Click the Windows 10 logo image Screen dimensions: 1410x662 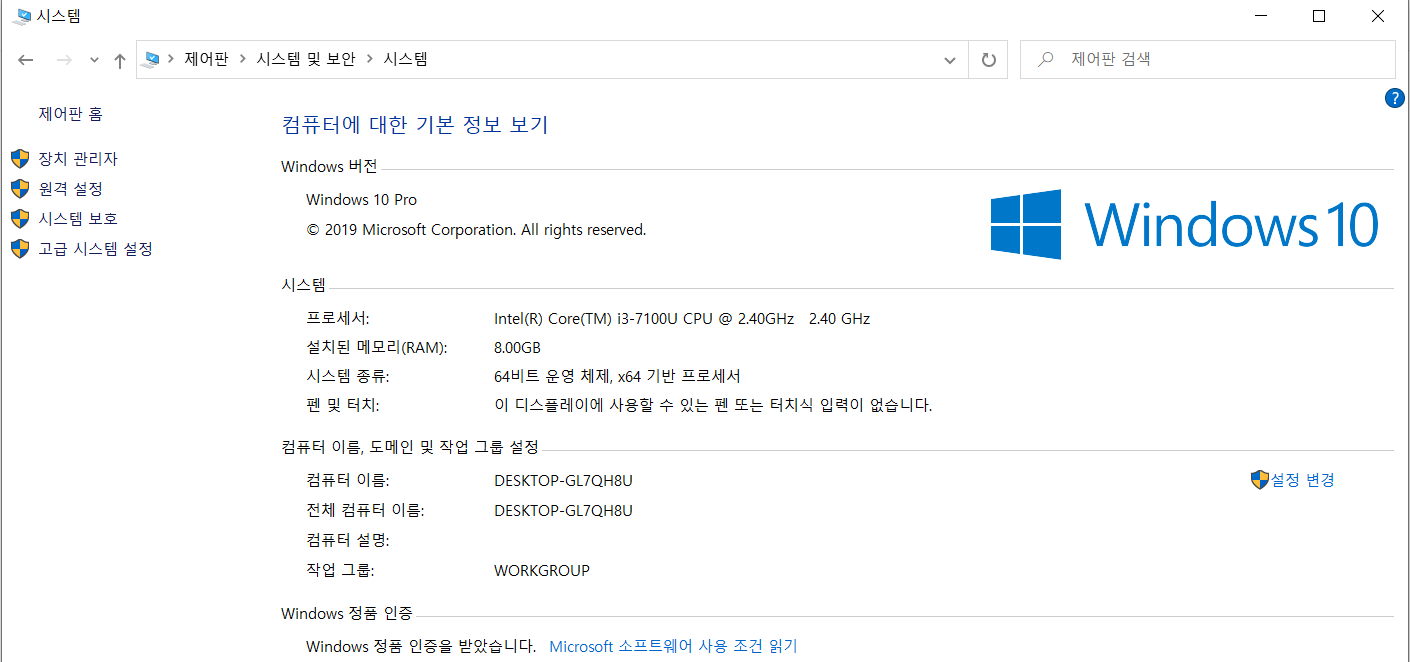pos(1185,224)
